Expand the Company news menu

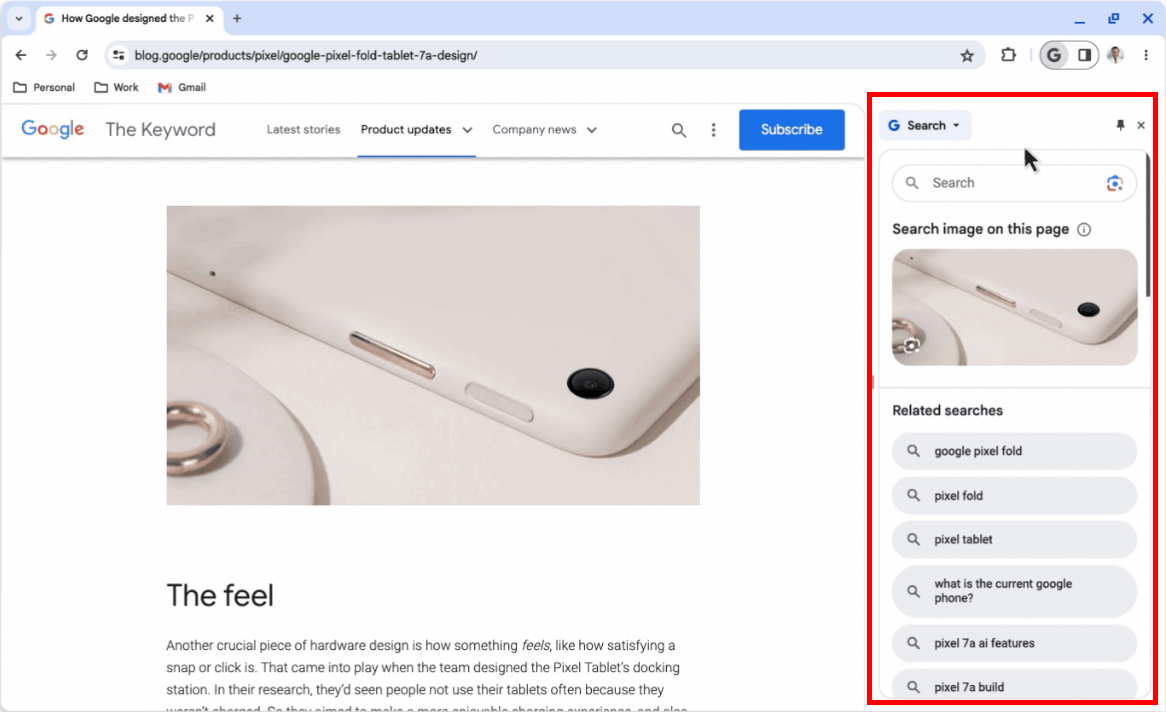click(544, 129)
